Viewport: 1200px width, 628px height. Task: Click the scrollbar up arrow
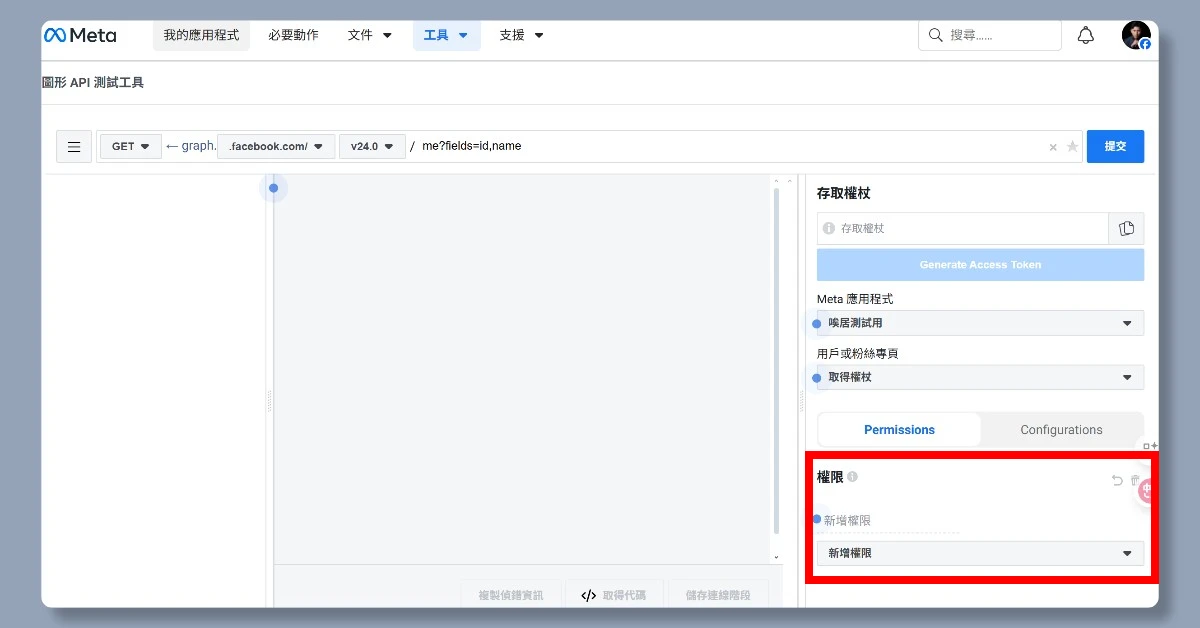[x=776, y=181]
